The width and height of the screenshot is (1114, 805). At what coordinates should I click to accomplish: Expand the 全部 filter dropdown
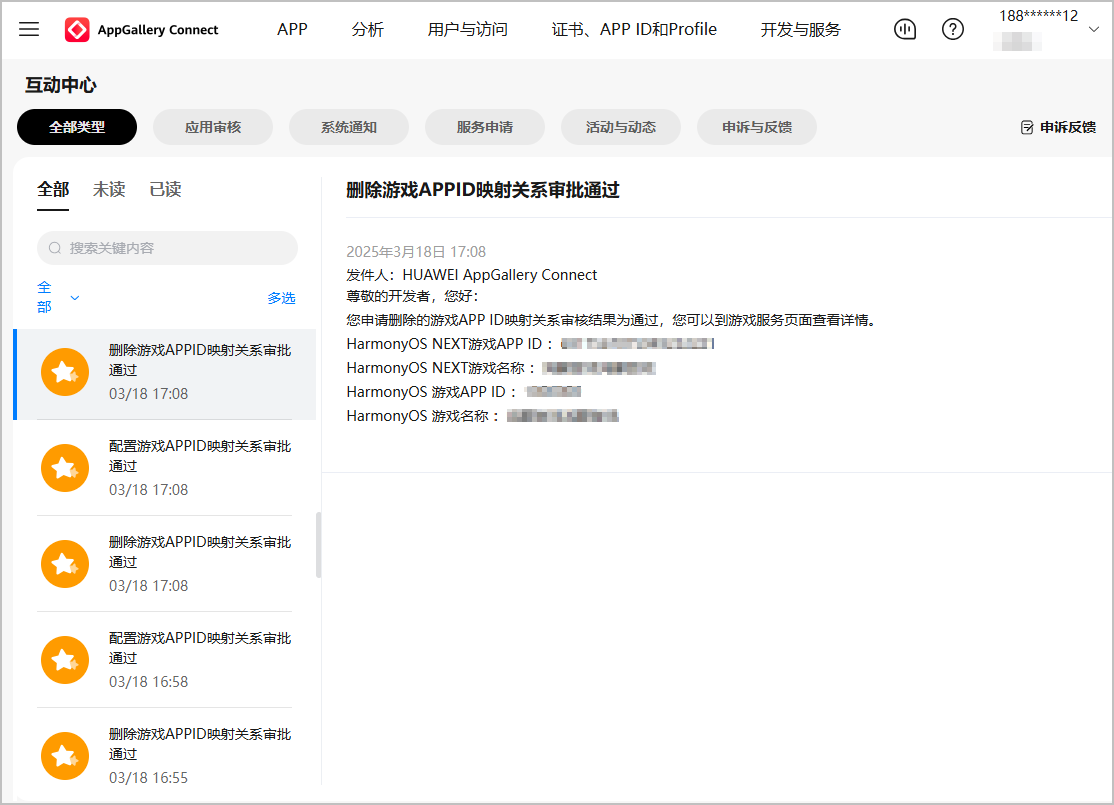point(74,298)
